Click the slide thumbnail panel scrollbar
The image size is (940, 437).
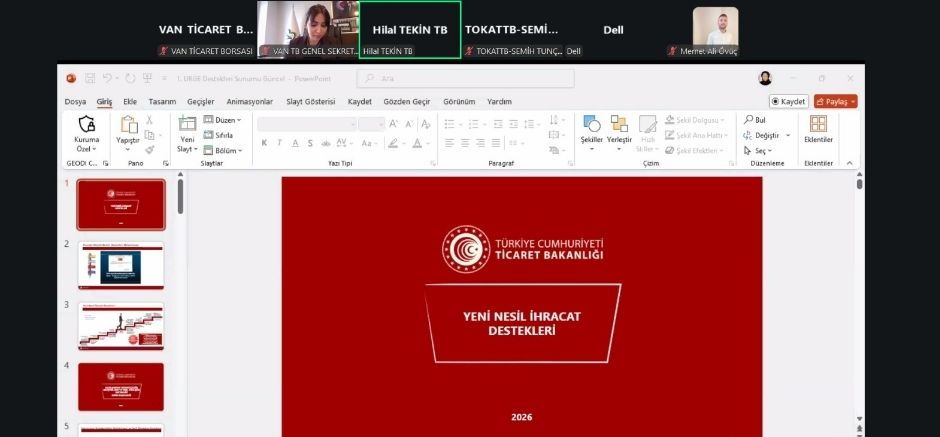tap(180, 197)
